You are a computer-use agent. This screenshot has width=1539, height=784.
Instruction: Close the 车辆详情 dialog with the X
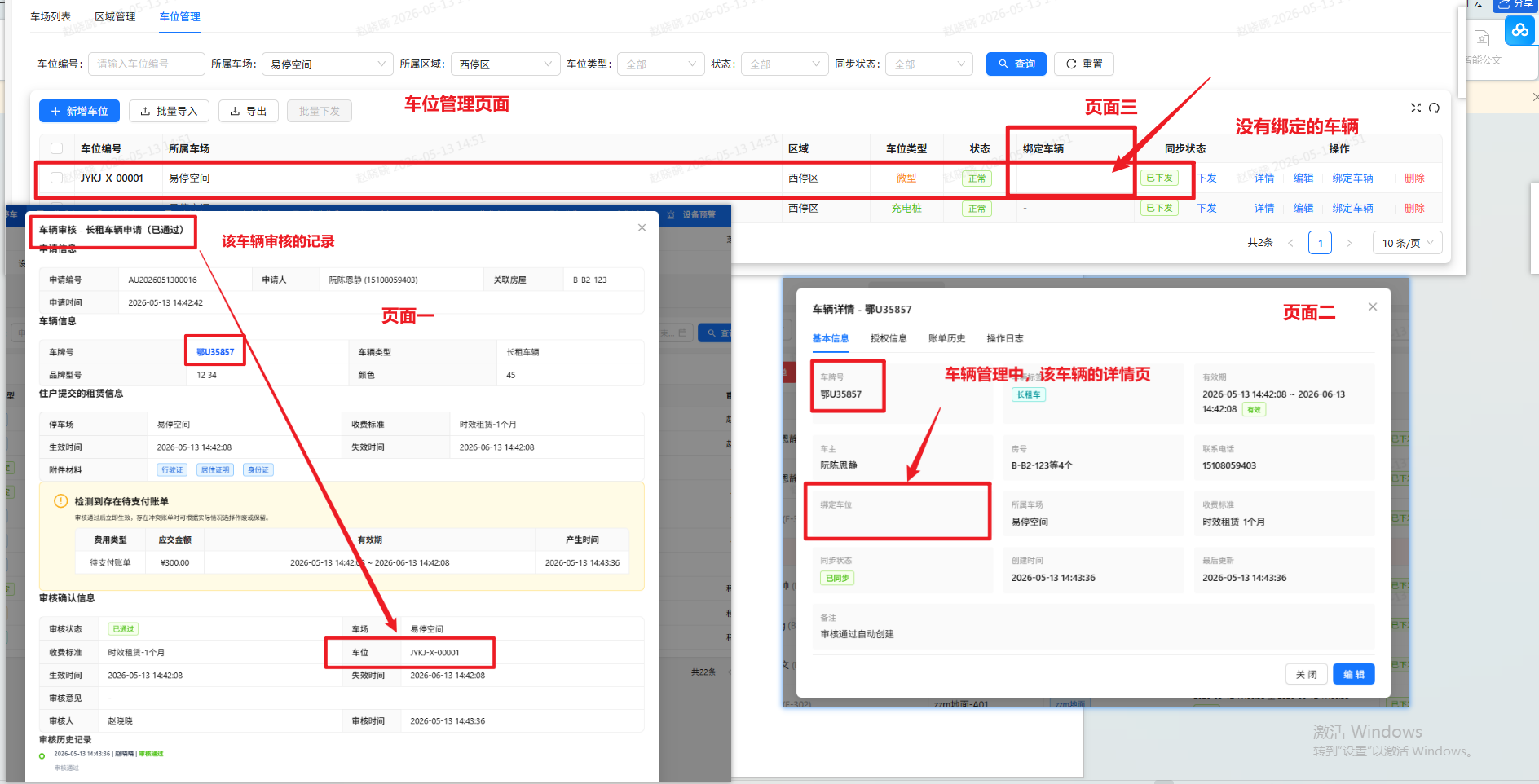(x=1373, y=306)
